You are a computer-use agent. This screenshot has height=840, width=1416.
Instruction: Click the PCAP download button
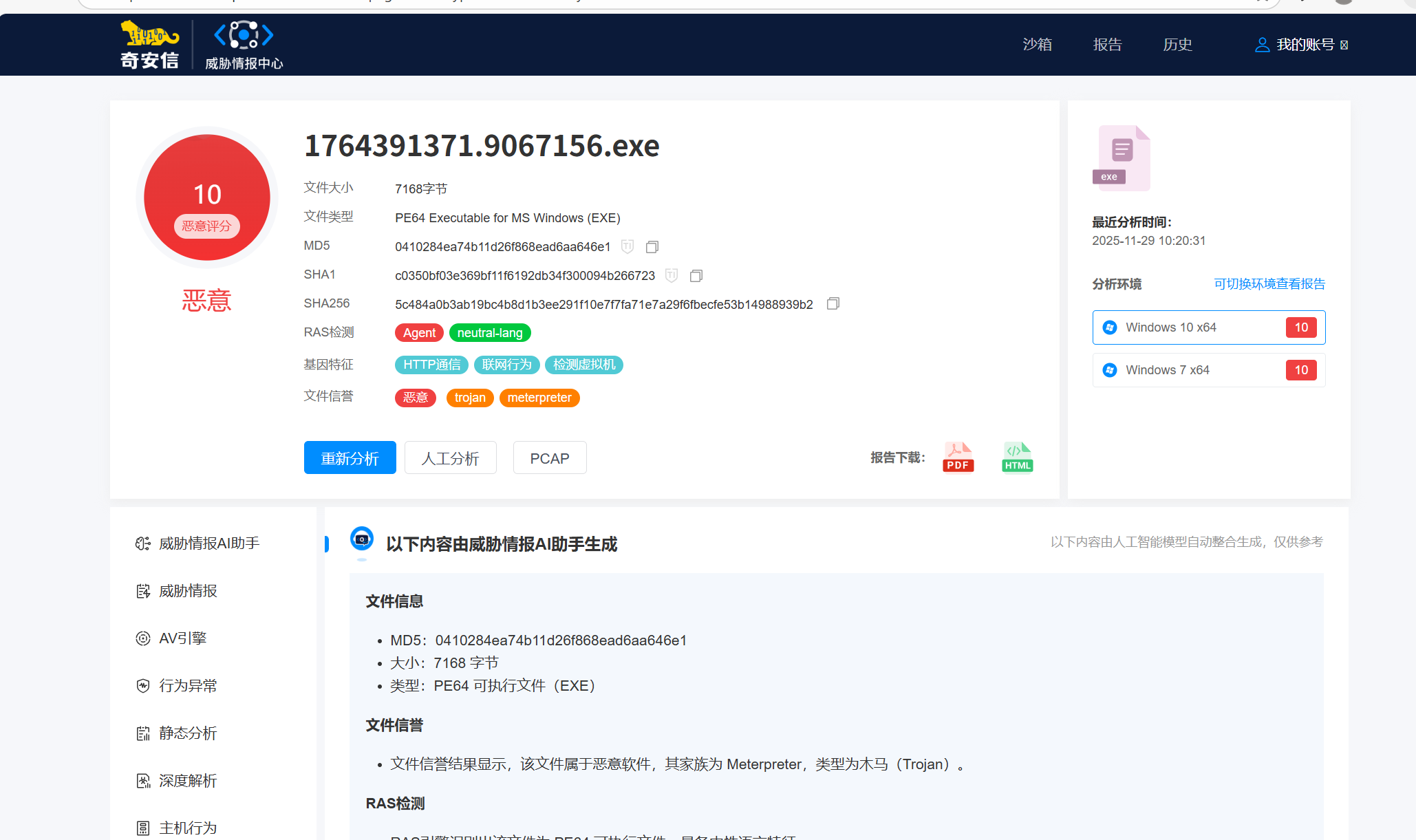(x=549, y=458)
